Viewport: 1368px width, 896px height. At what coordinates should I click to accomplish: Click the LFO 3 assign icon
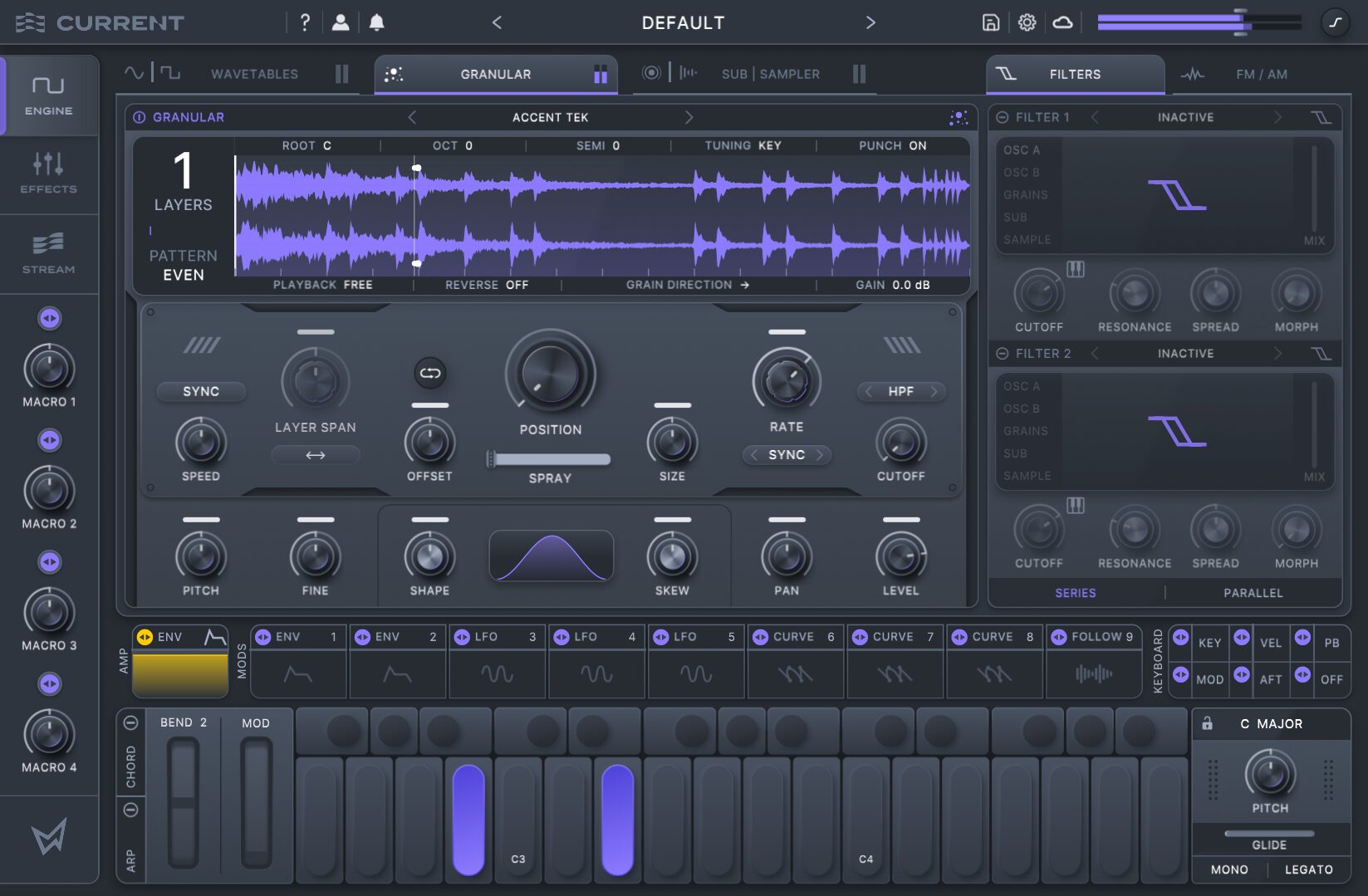[462, 637]
